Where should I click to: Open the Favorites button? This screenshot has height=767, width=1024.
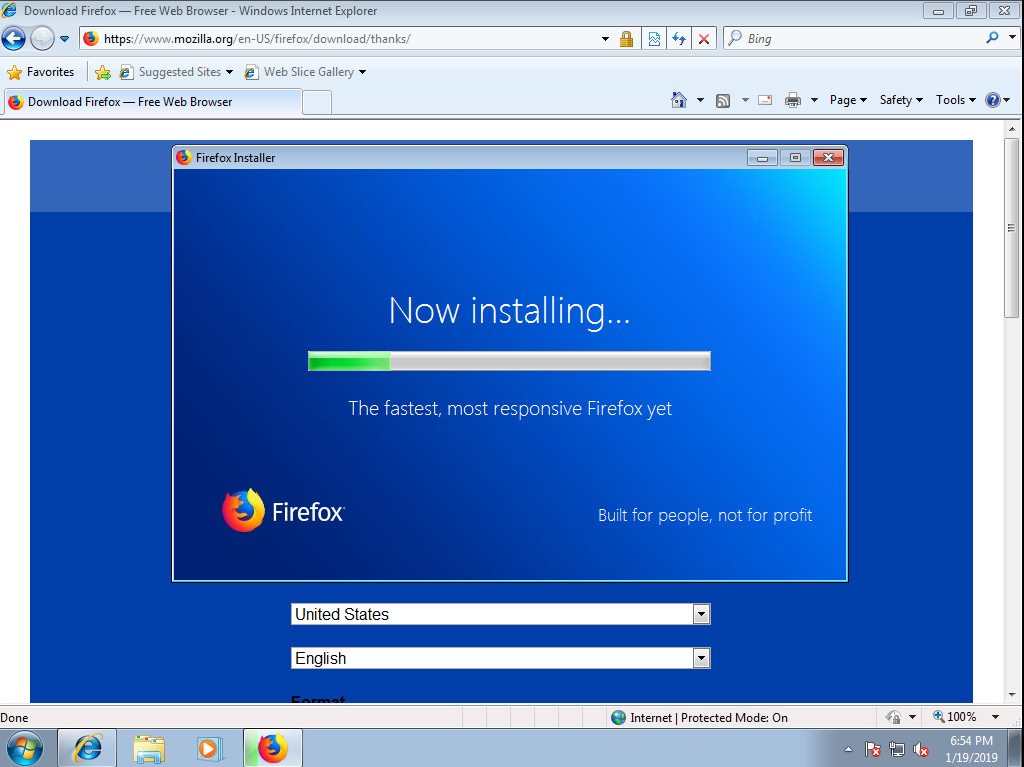pos(40,72)
